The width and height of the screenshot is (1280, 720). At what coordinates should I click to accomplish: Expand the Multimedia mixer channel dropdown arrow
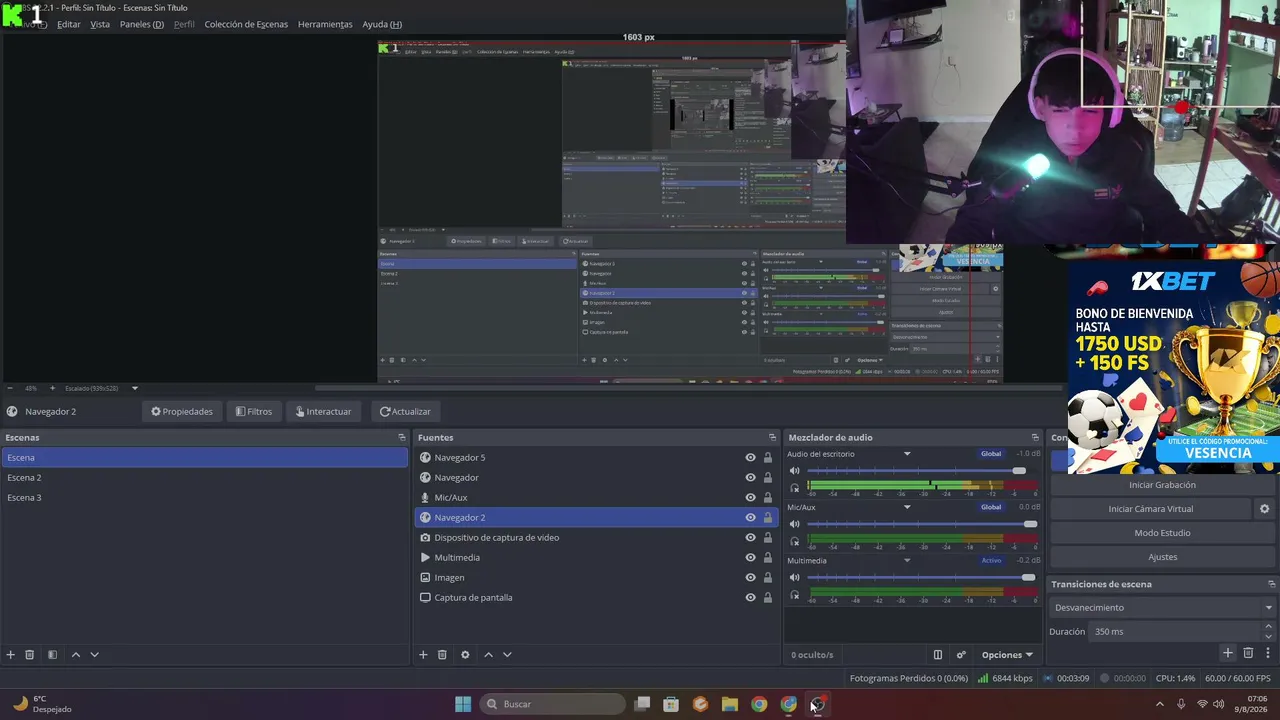click(x=907, y=561)
